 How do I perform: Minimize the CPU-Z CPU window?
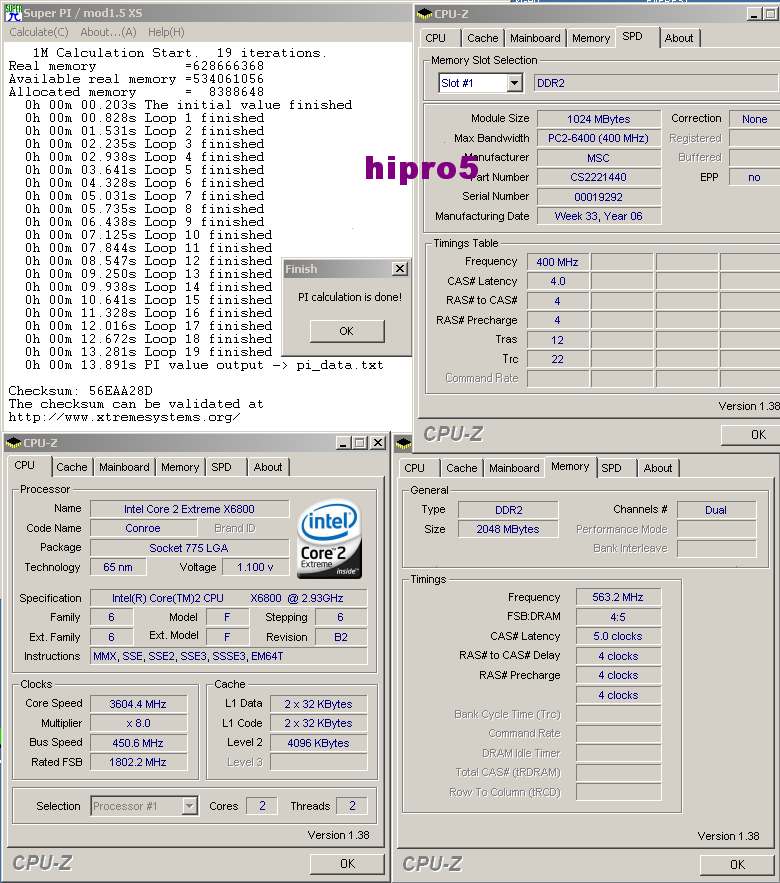[x=343, y=443]
